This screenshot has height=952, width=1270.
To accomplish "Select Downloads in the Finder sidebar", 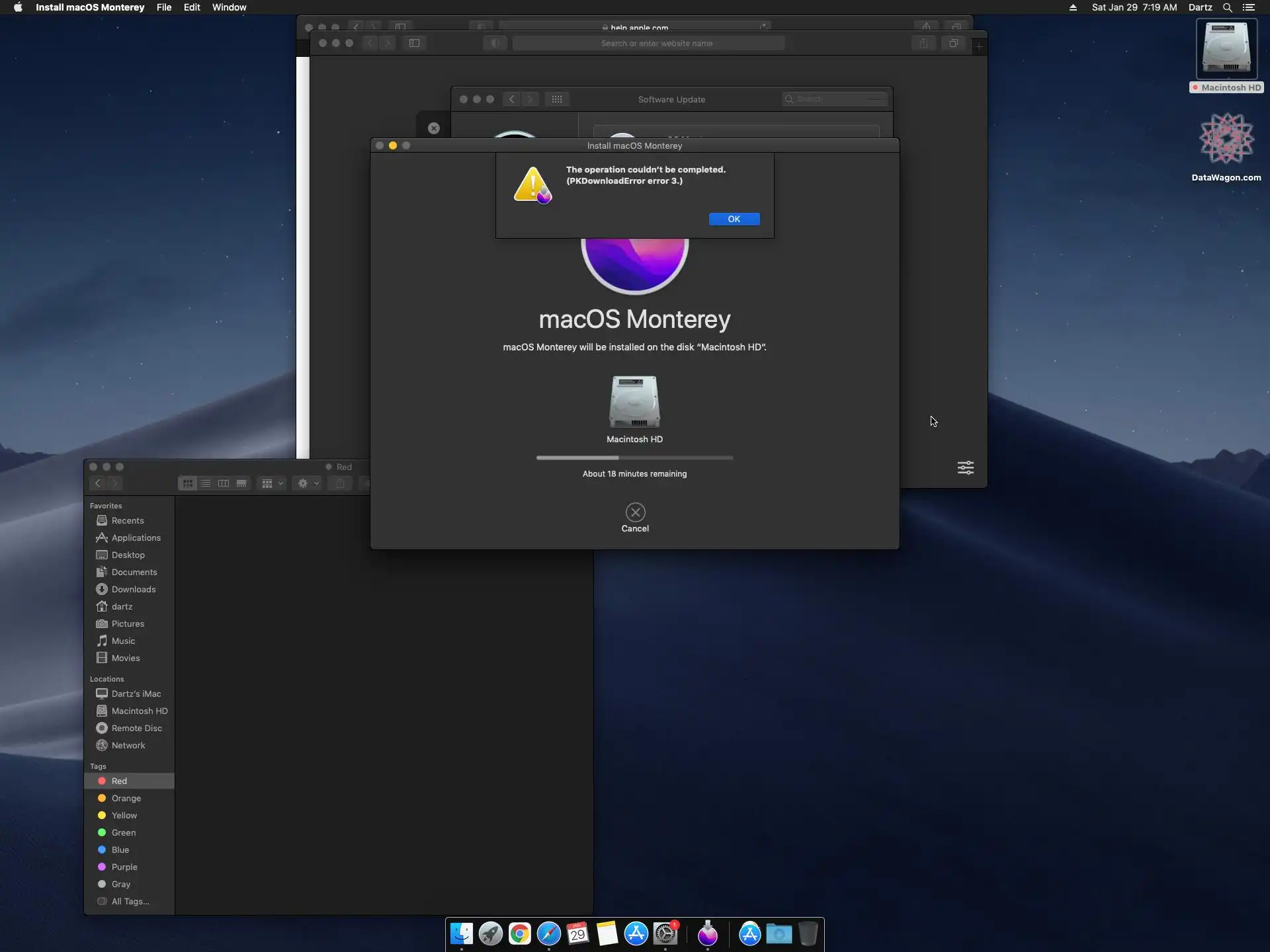I will click(133, 589).
